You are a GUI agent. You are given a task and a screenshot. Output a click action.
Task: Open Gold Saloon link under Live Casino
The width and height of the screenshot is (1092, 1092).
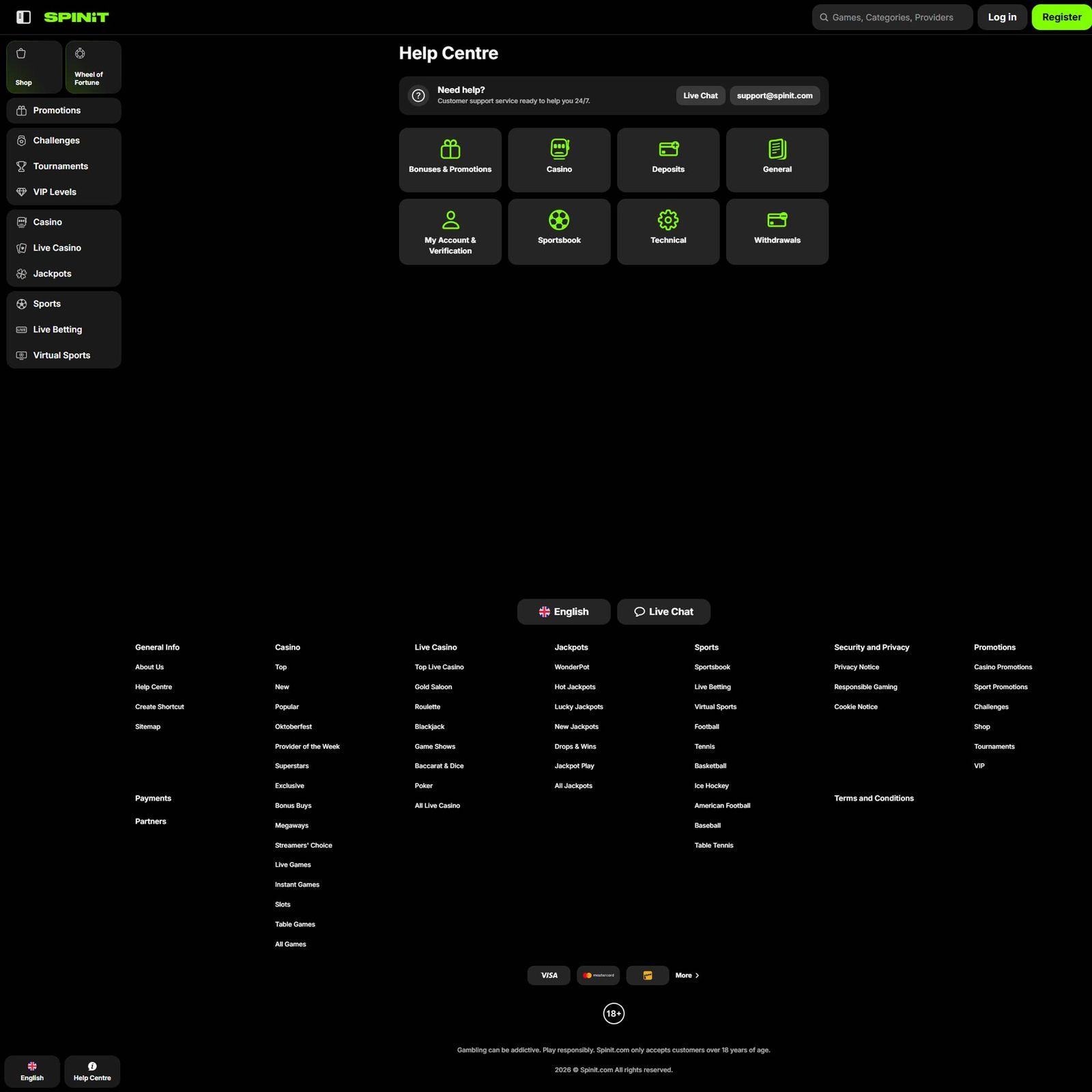click(433, 687)
